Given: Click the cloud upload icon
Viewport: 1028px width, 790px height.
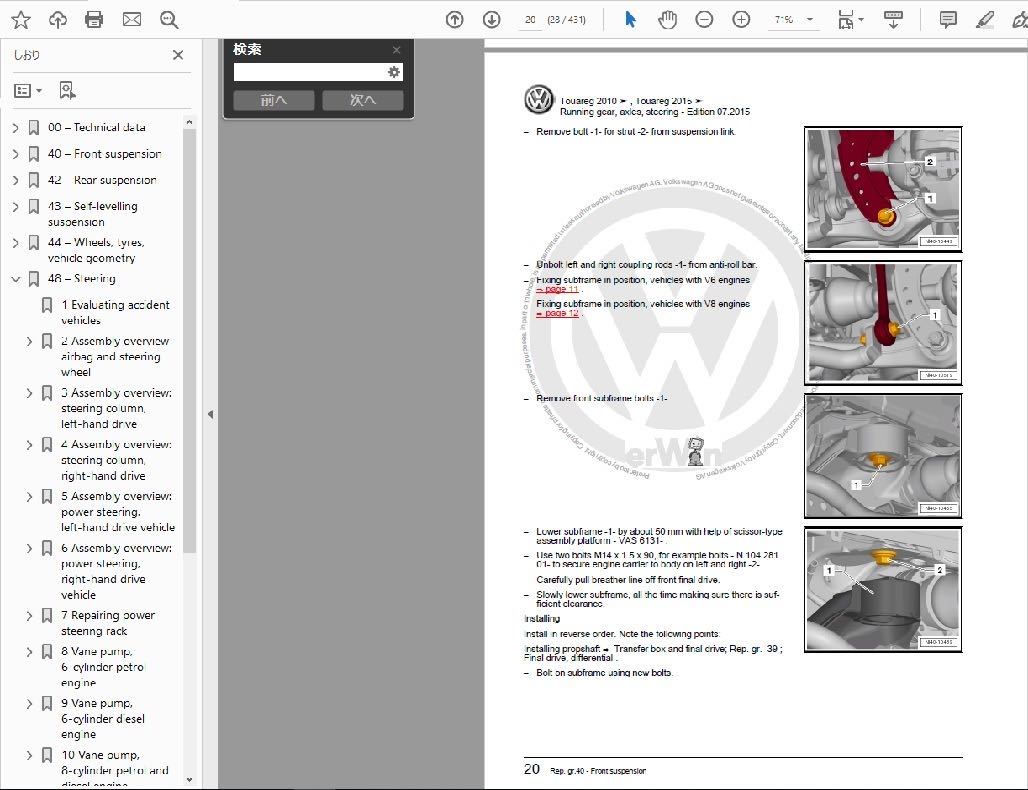Looking at the screenshot, I should click(58, 20).
